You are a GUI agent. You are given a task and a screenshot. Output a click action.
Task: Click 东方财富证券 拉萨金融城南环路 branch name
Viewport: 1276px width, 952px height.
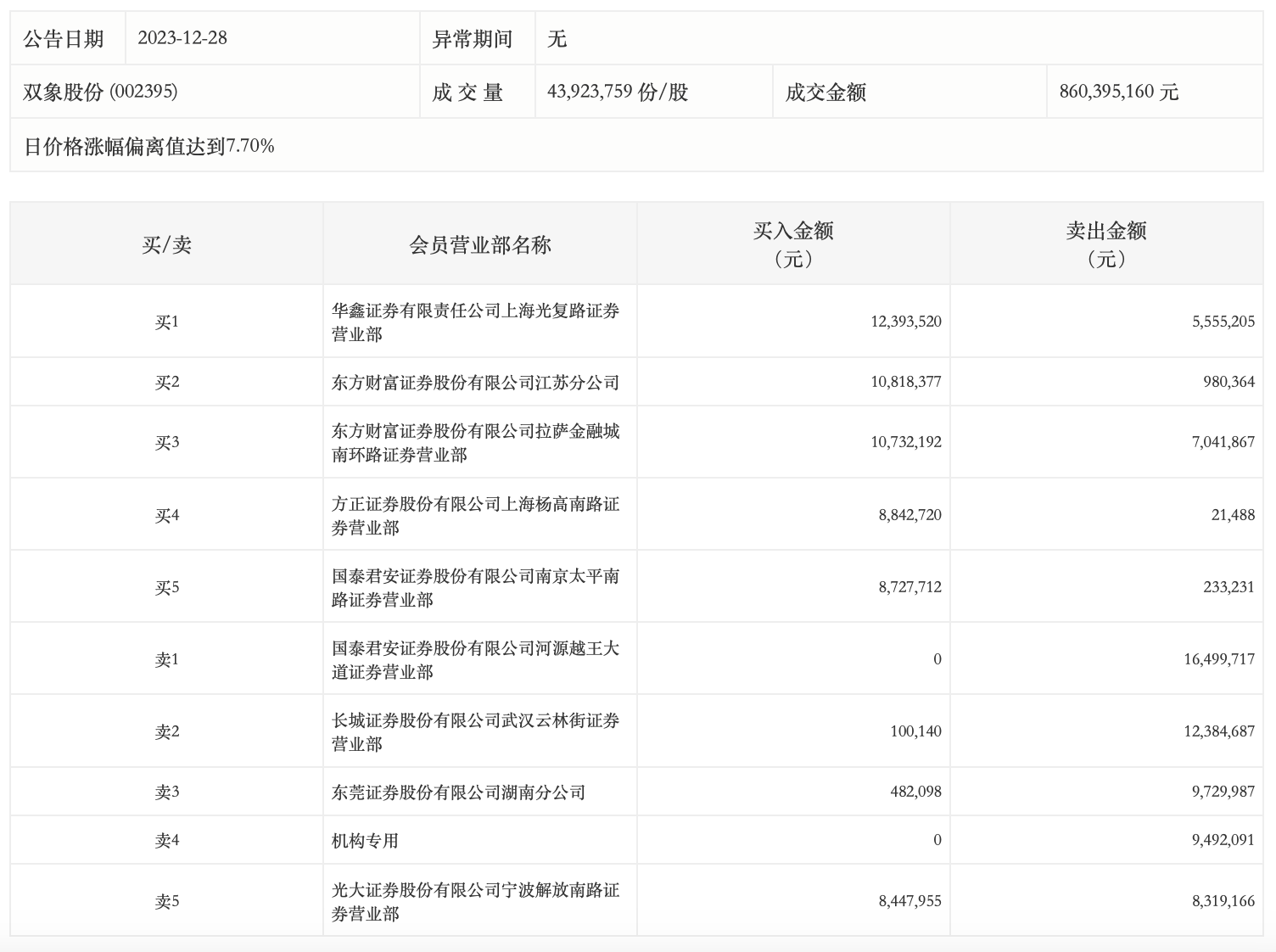click(x=475, y=443)
